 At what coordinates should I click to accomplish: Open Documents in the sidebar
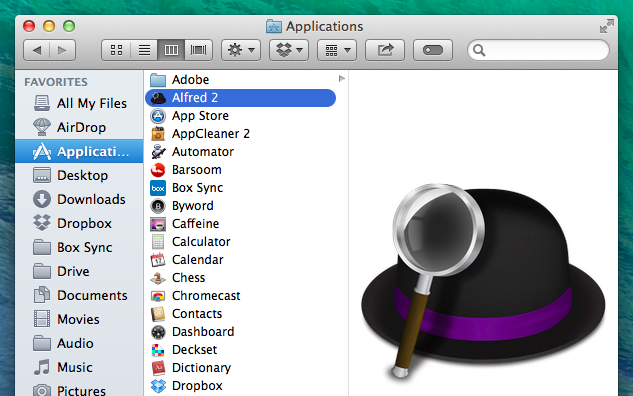80,295
